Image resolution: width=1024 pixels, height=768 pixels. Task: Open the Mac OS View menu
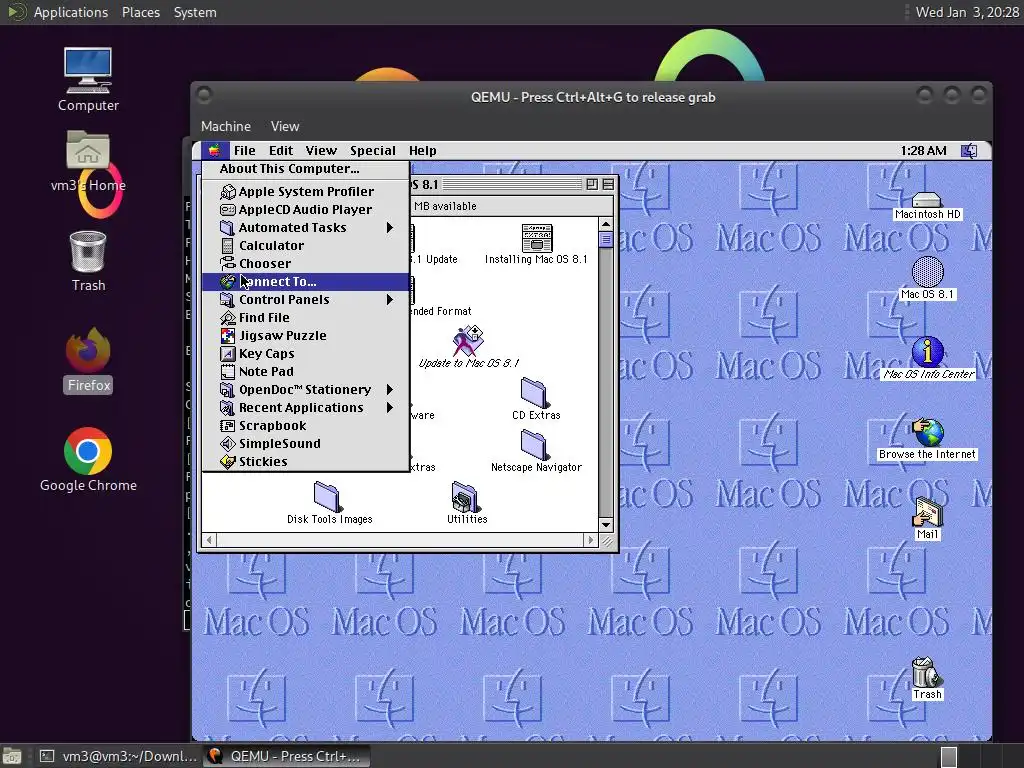tap(321, 151)
